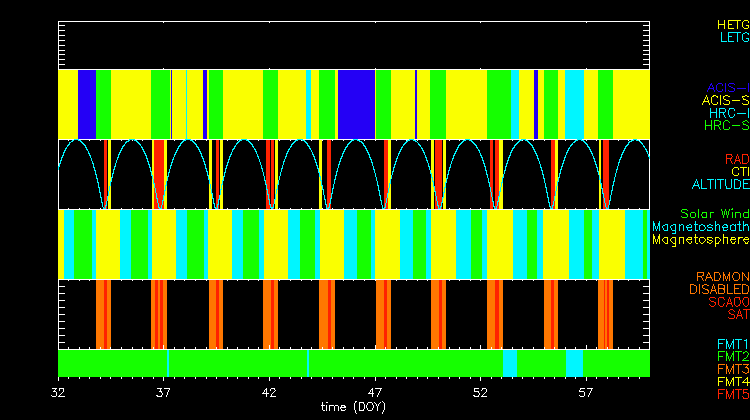Click the HETG legend label
This screenshot has width=750, height=420.
[x=732, y=24]
